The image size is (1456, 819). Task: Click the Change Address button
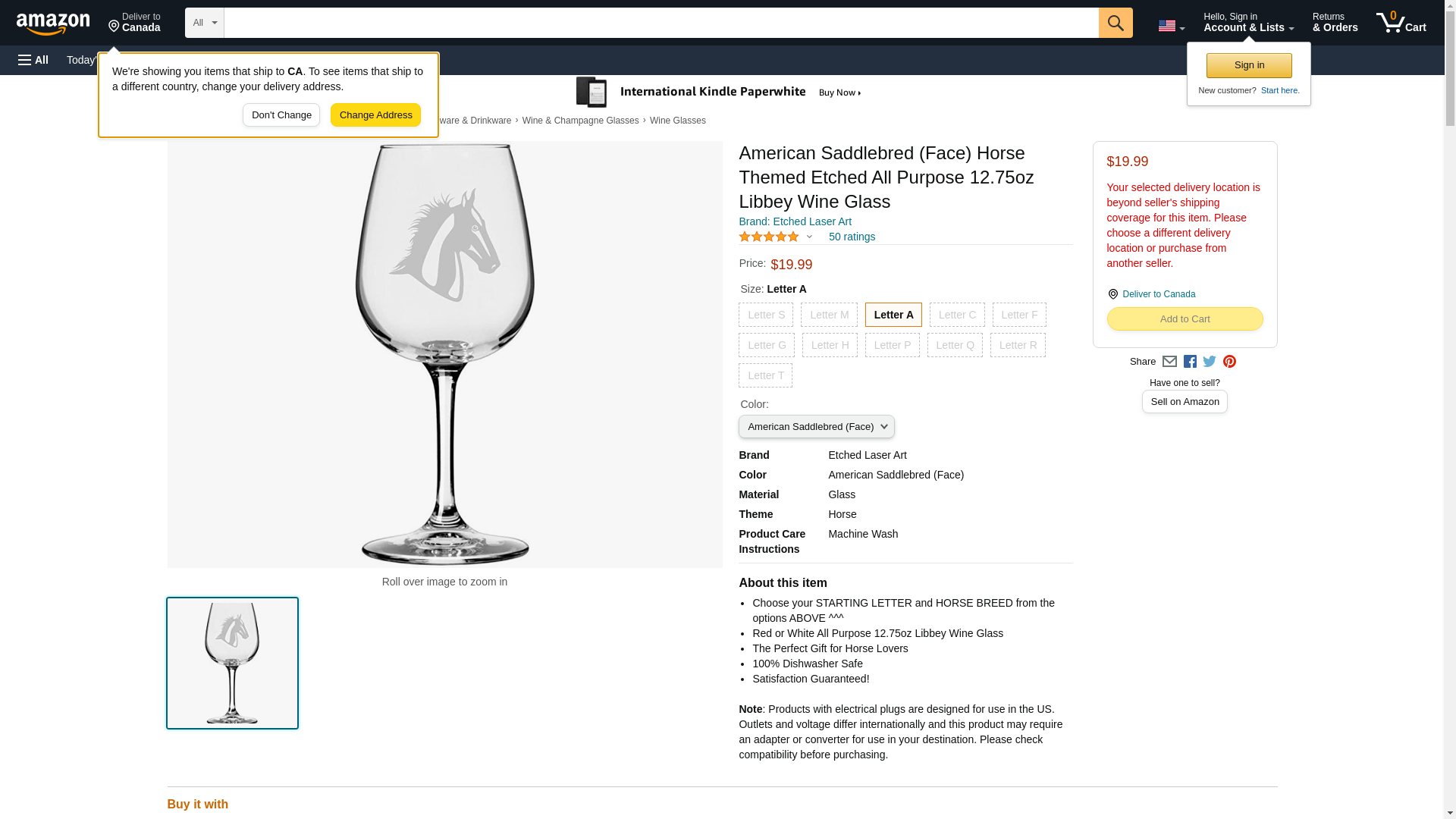point(375,115)
